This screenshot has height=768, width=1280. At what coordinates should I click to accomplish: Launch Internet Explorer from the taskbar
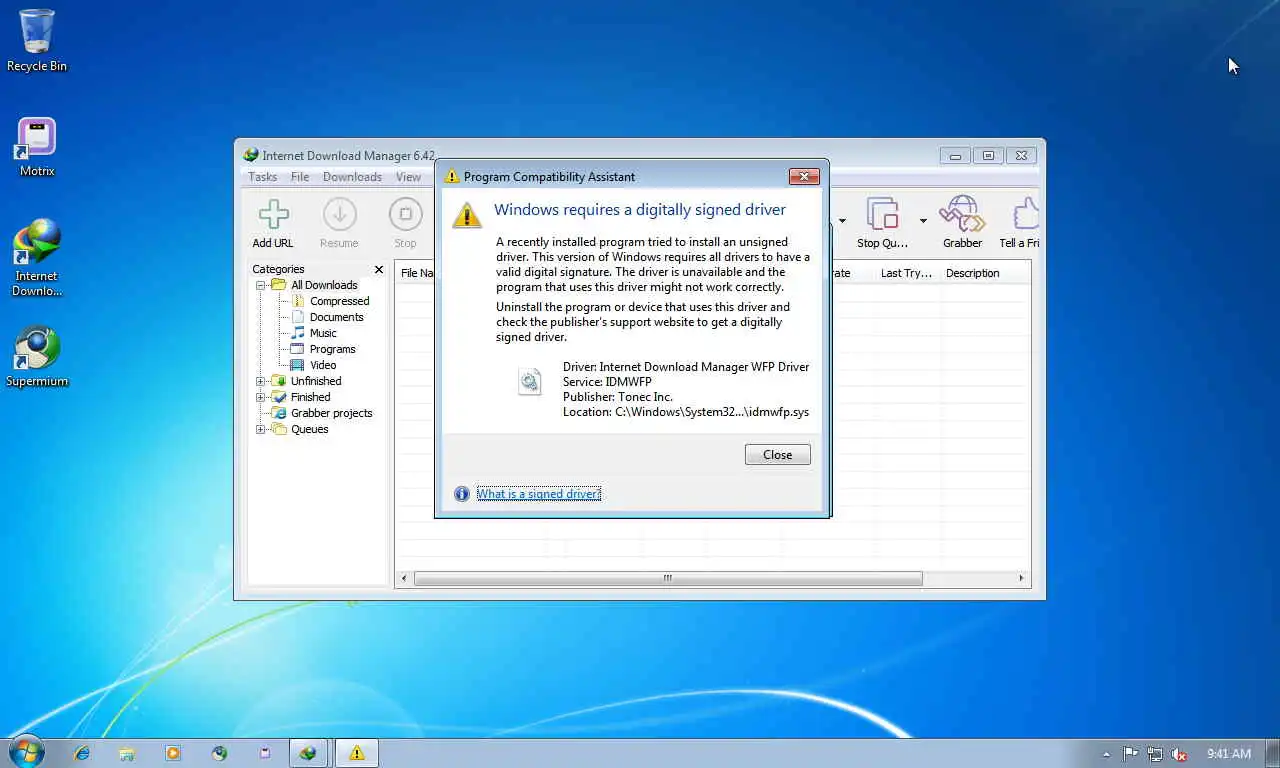coord(82,753)
